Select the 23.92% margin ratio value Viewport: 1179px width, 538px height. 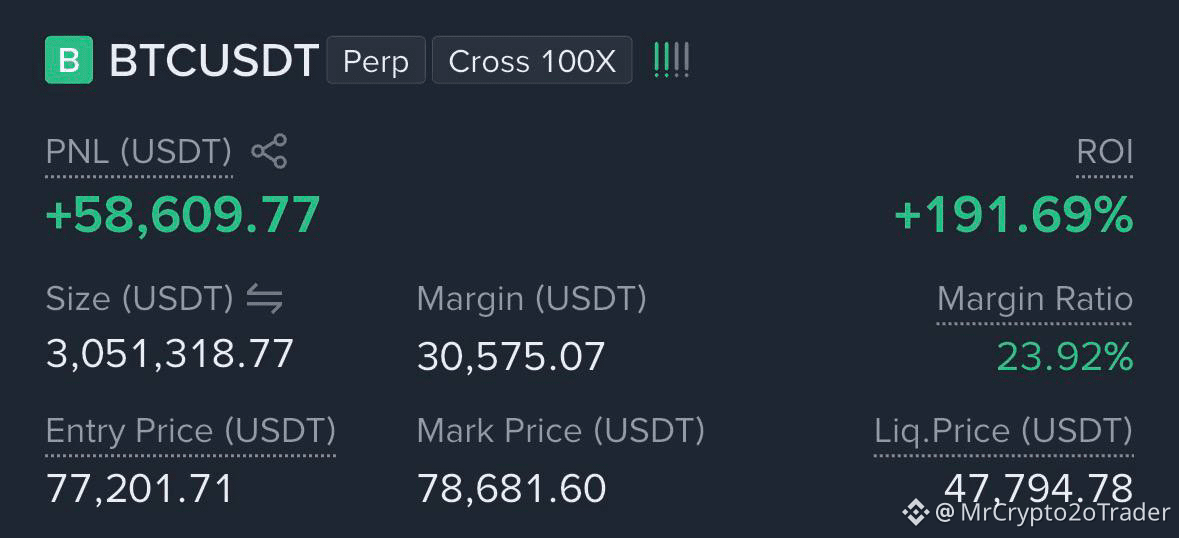pos(1065,356)
